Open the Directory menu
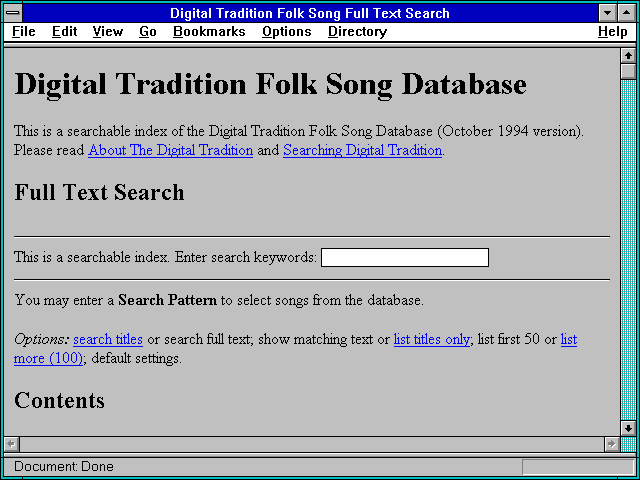Viewport: 640px width, 480px height. [x=358, y=32]
